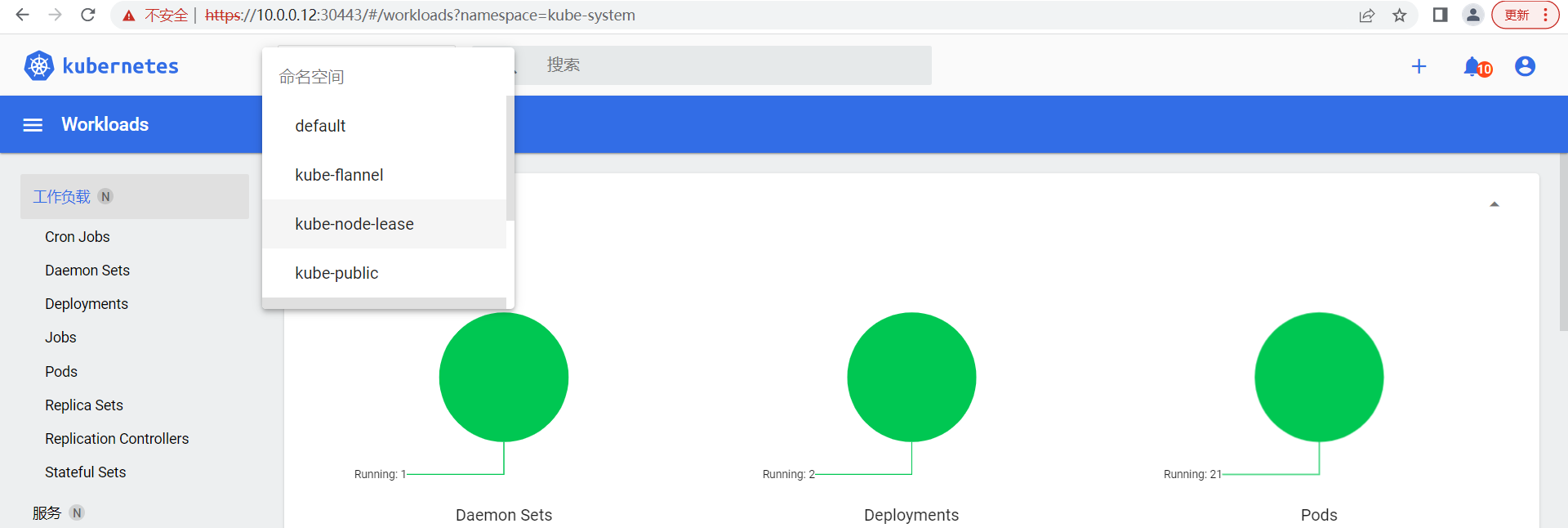1568x528 pixels.
Task: Open Daemon Sets in the sidebar
Action: tap(87, 271)
